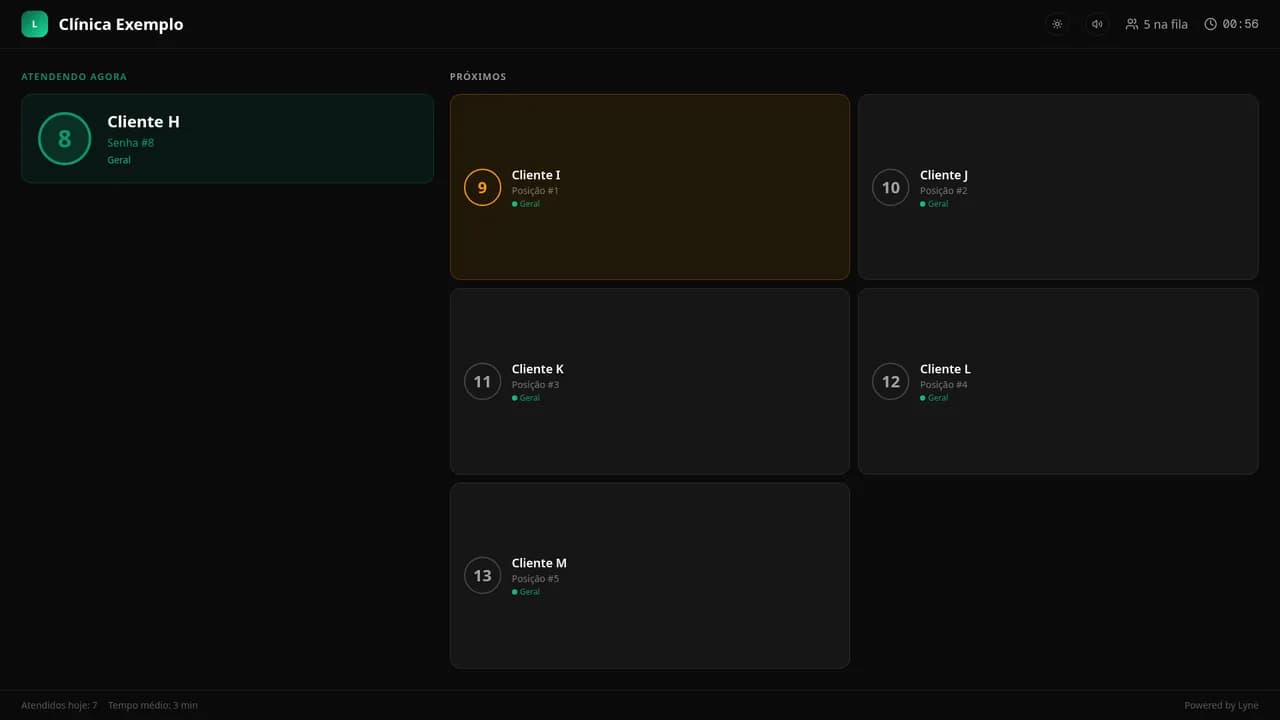Select the Cliente I name
Viewport: 1280px width, 720px height.
tap(536, 175)
